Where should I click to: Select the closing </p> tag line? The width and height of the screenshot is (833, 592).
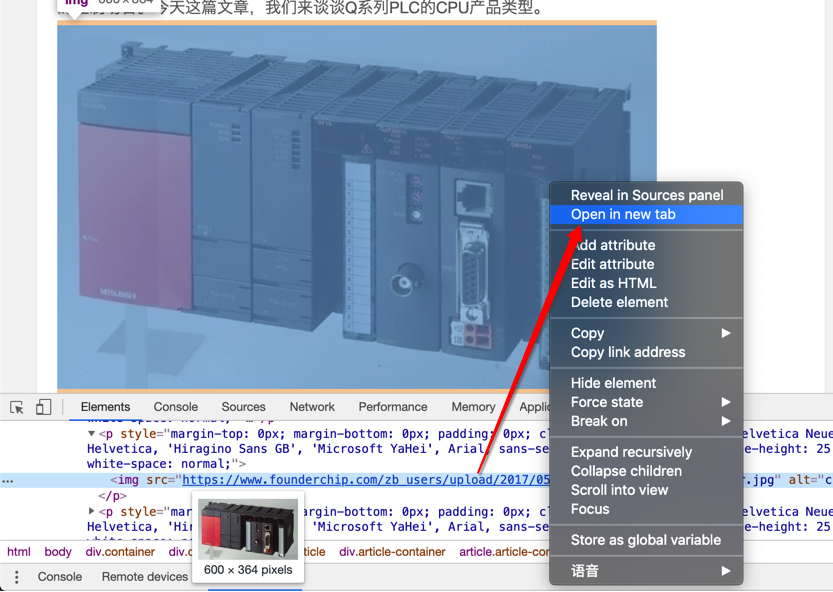point(113,496)
